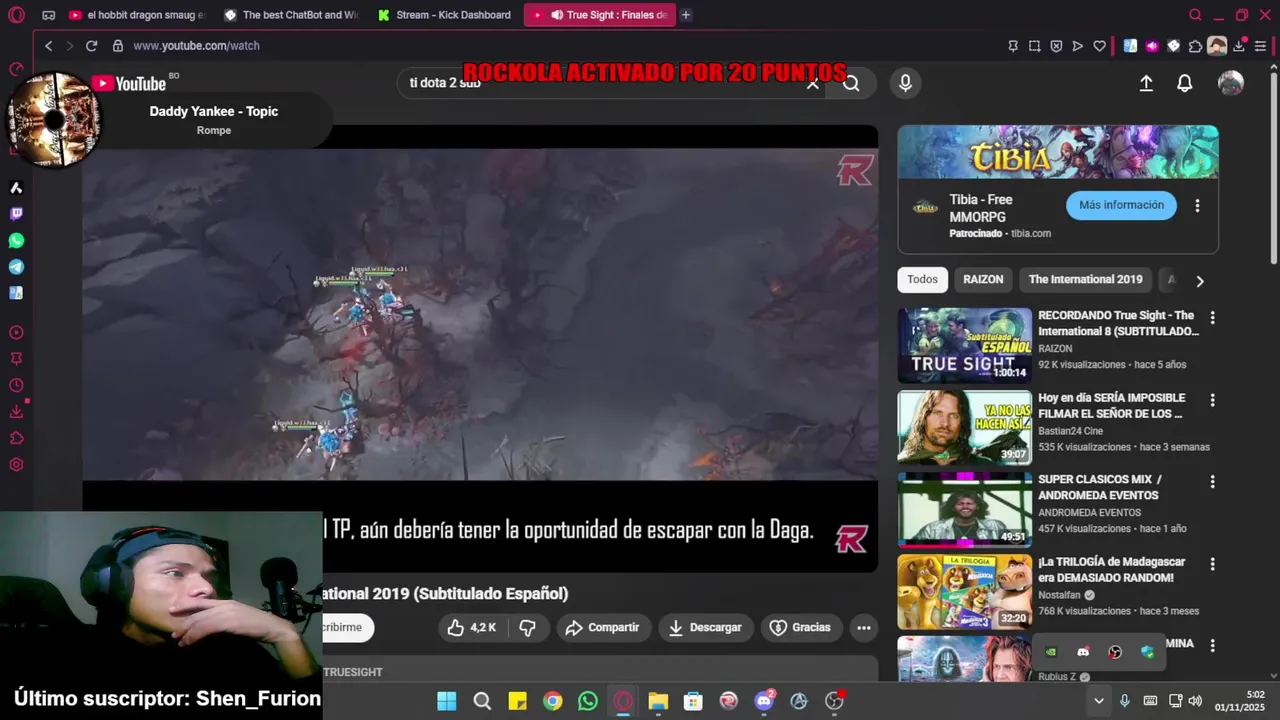
Task: Open RECORDANDO True Sight video thumbnail
Action: 964,345
